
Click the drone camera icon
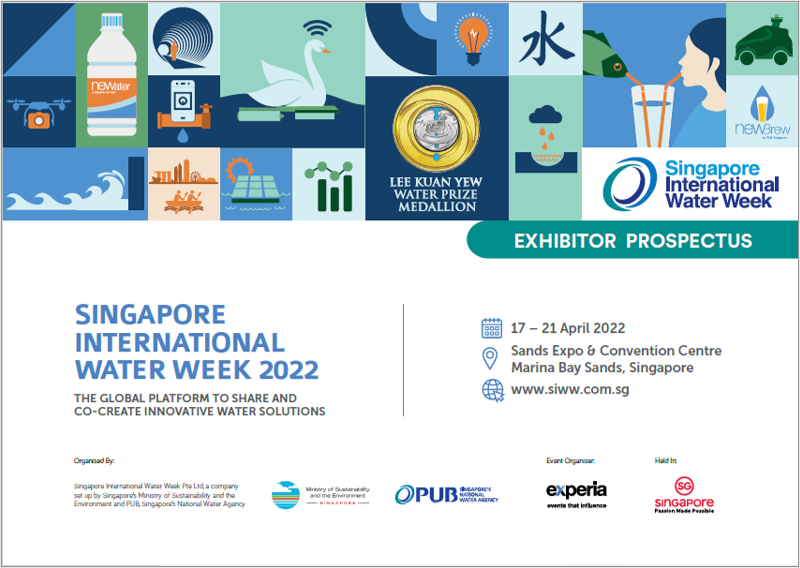coord(39,113)
